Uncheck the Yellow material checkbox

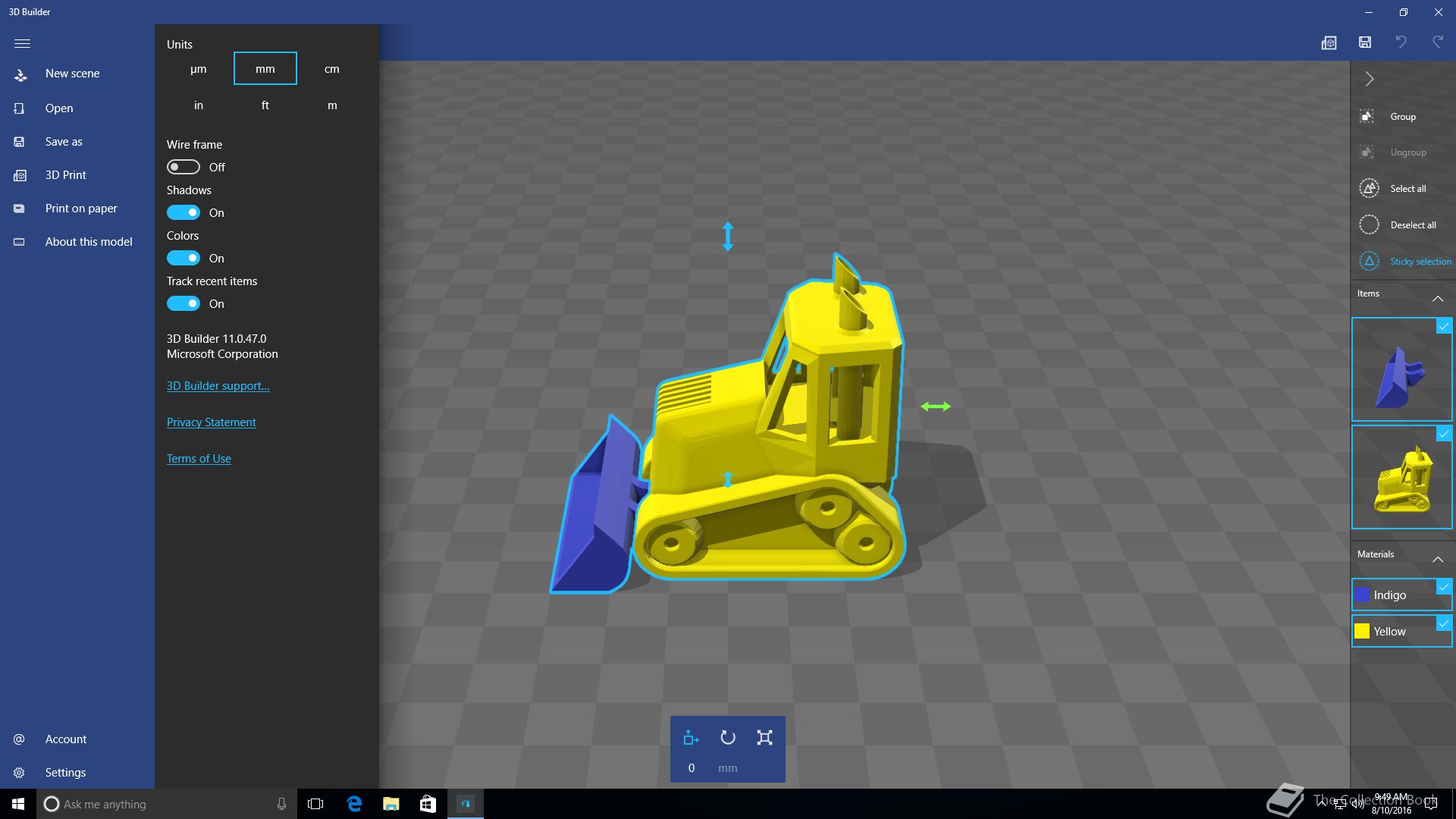1444,623
